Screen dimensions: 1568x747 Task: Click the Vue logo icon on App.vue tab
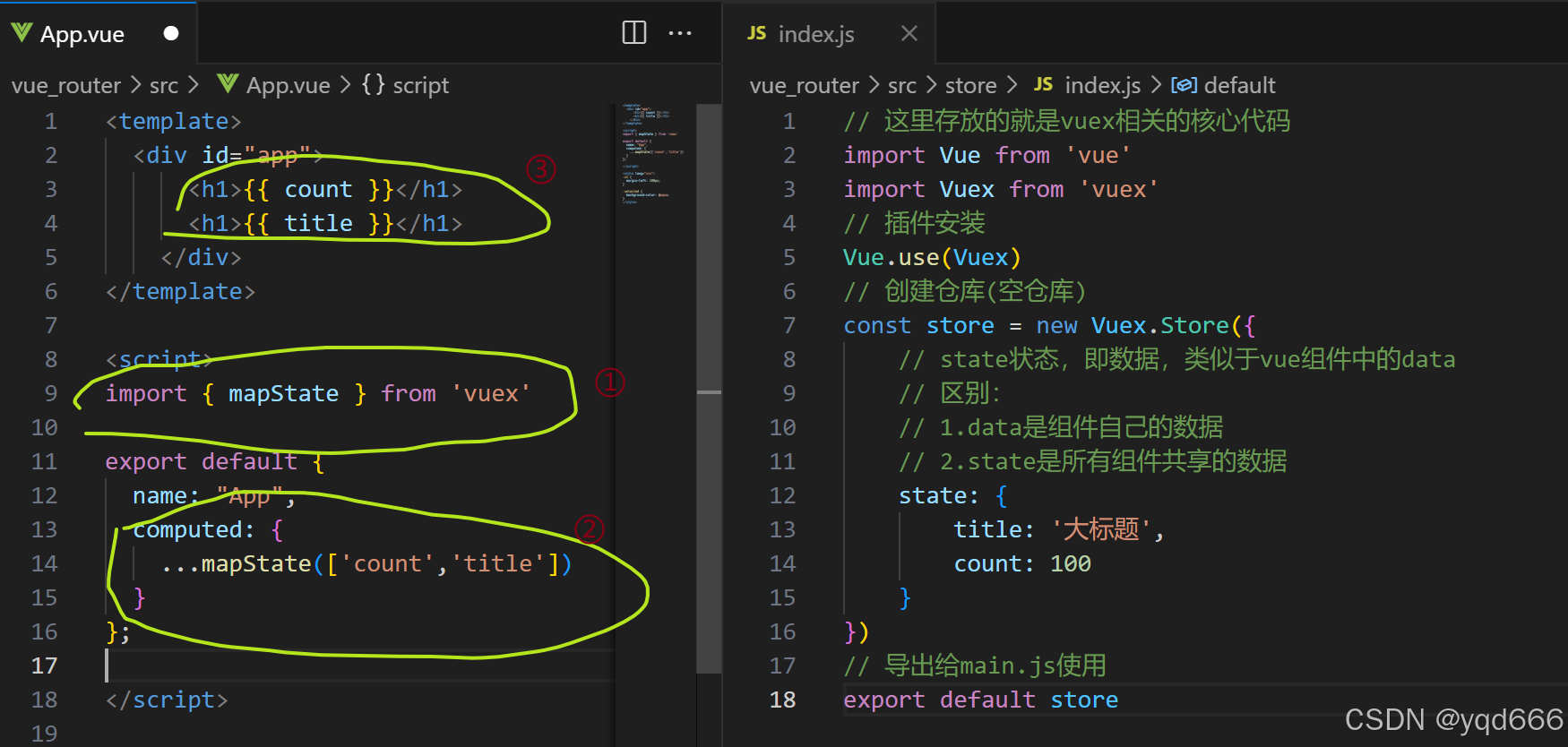[x=22, y=33]
